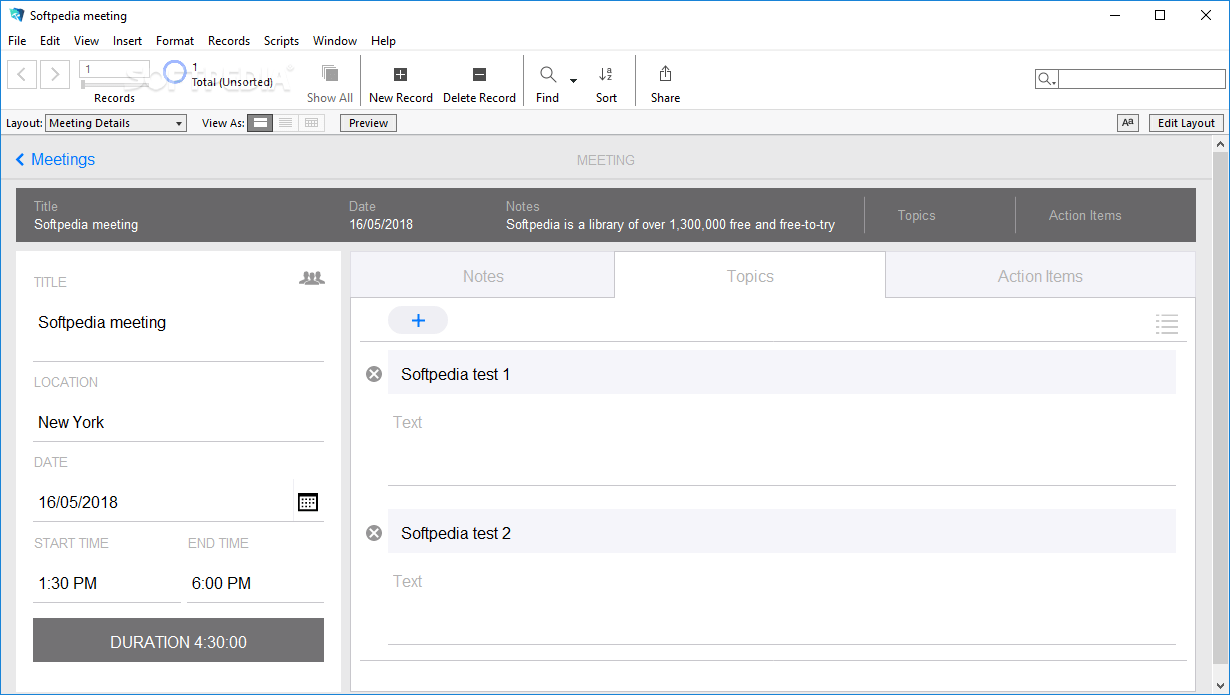Open the File menu
The width and height of the screenshot is (1230, 695).
coord(17,41)
